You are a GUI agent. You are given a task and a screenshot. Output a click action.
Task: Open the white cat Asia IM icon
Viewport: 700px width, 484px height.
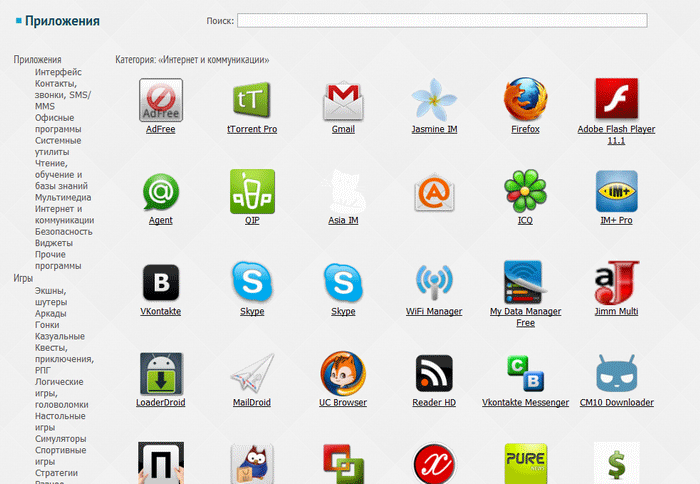[x=343, y=191]
